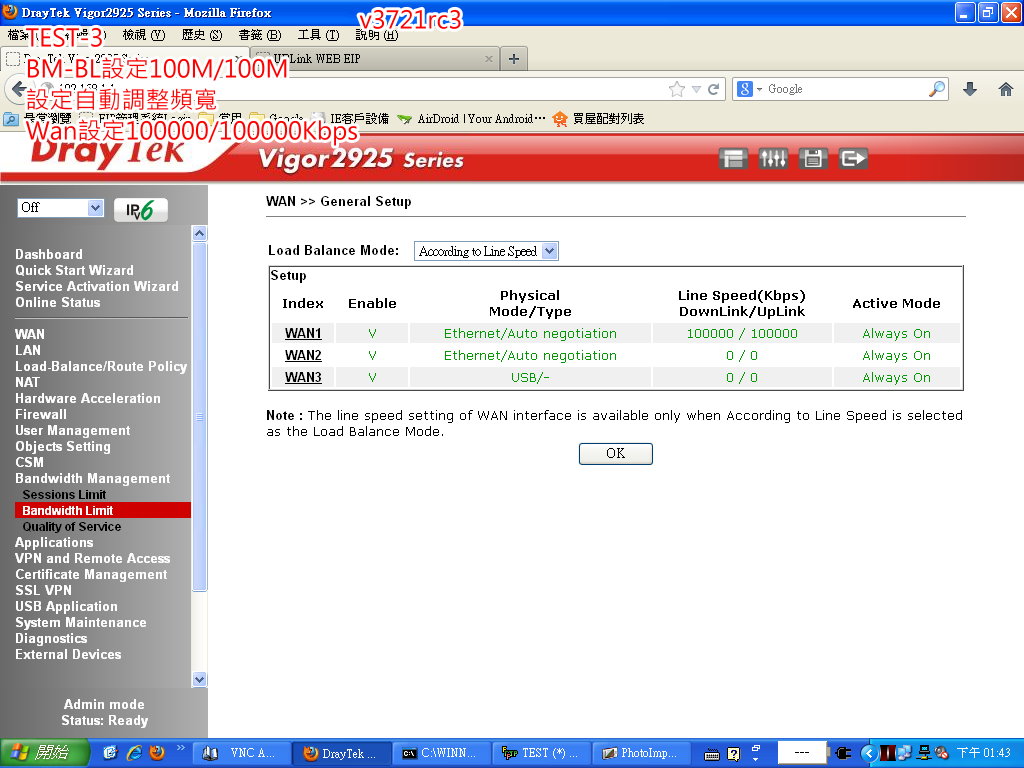Open Certificate Management sidebar menu
Image resolution: width=1024 pixels, height=768 pixels.
coord(91,575)
